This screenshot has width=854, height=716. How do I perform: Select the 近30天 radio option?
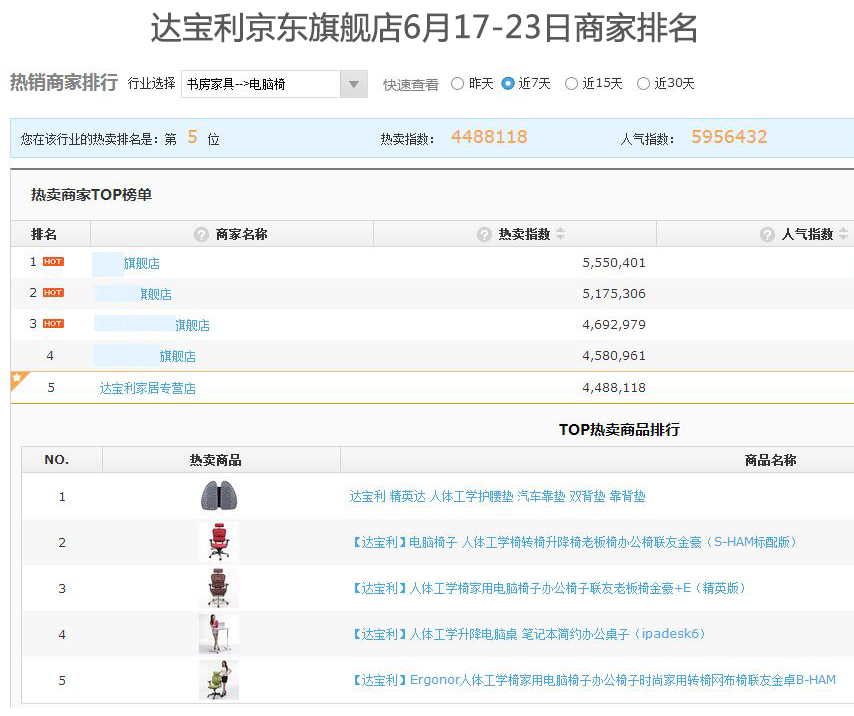pos(644,84)
